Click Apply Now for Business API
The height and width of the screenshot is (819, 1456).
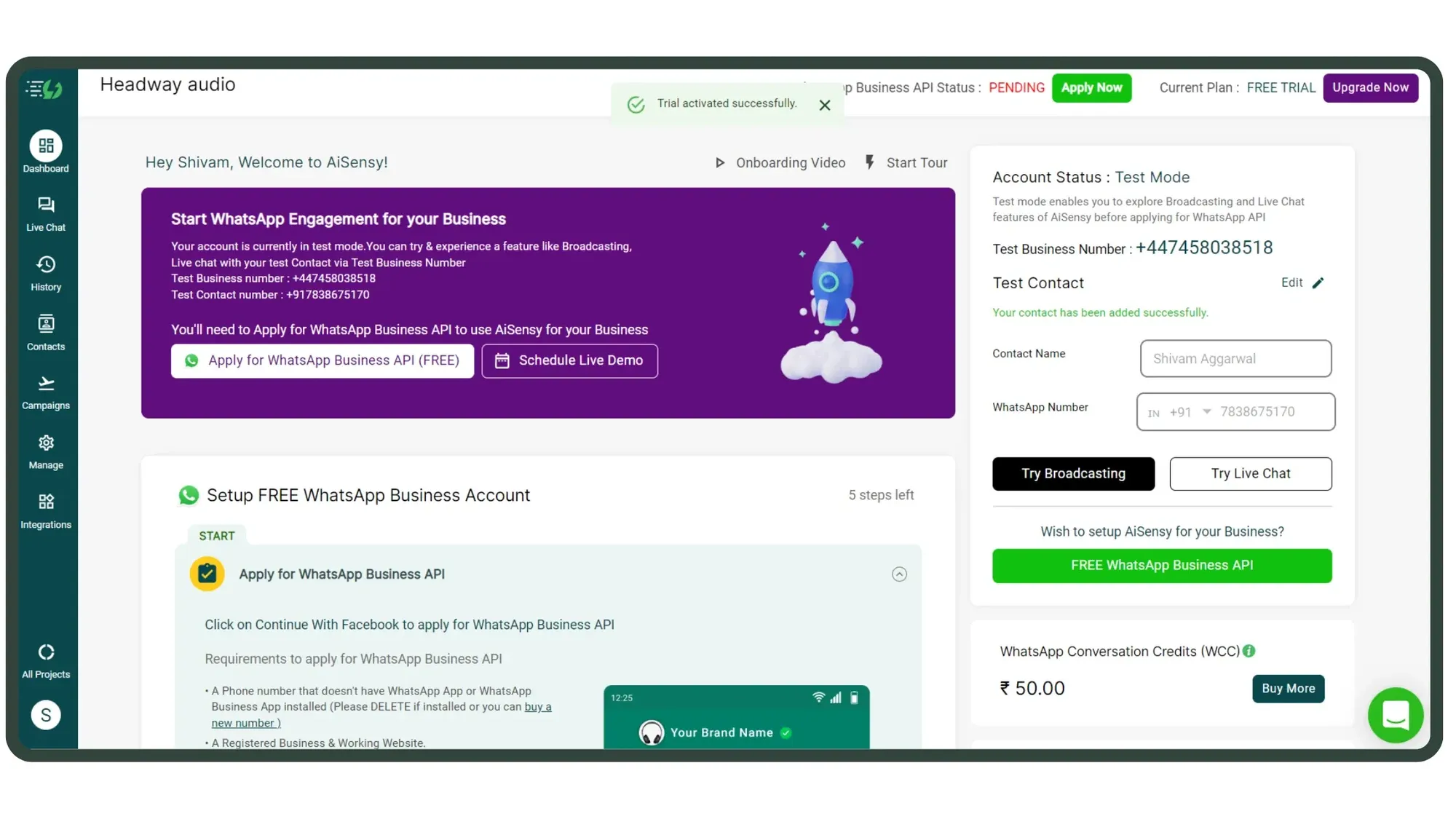point(1091,87)
